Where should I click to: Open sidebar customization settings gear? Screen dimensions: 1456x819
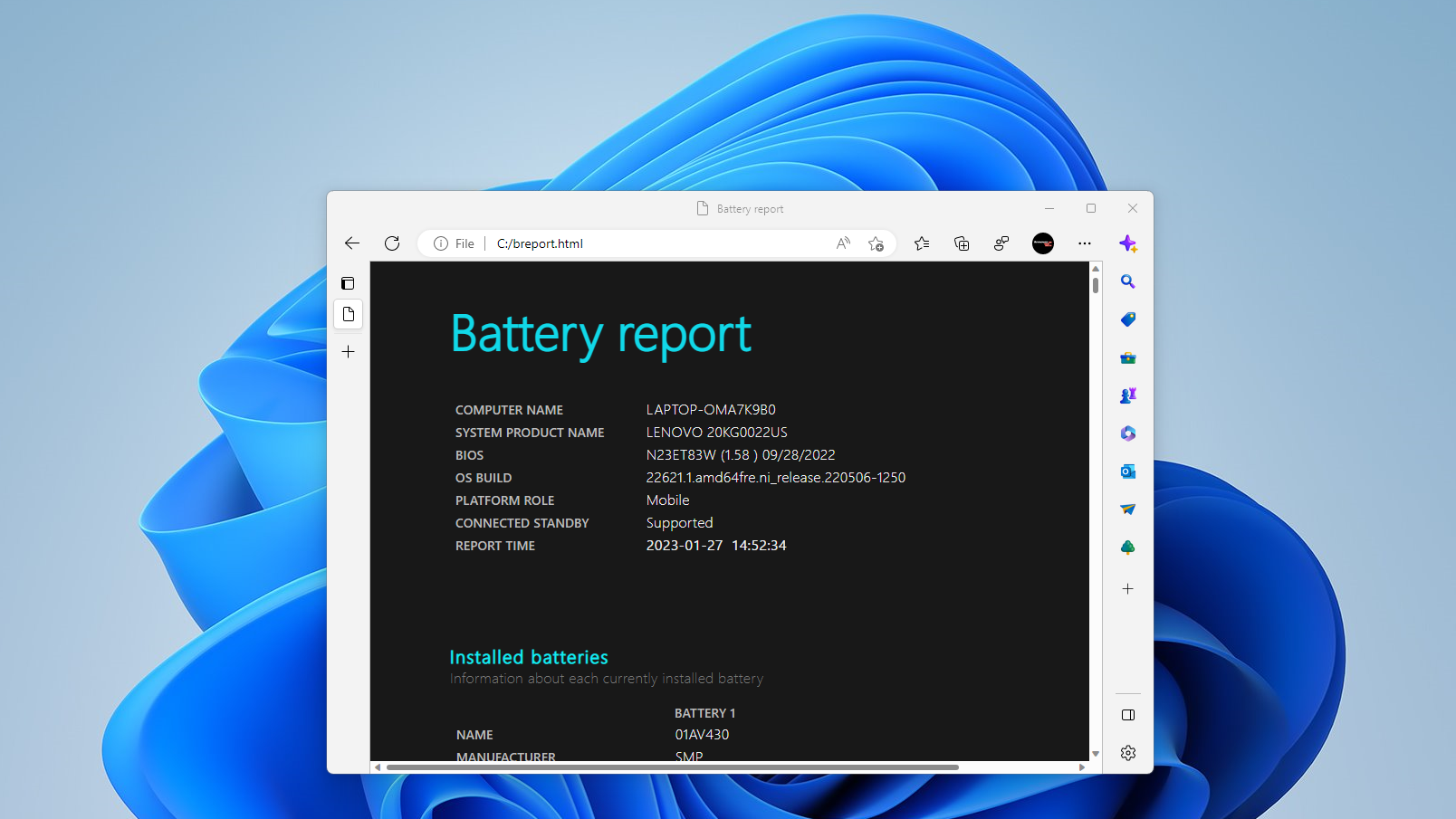1128,752
